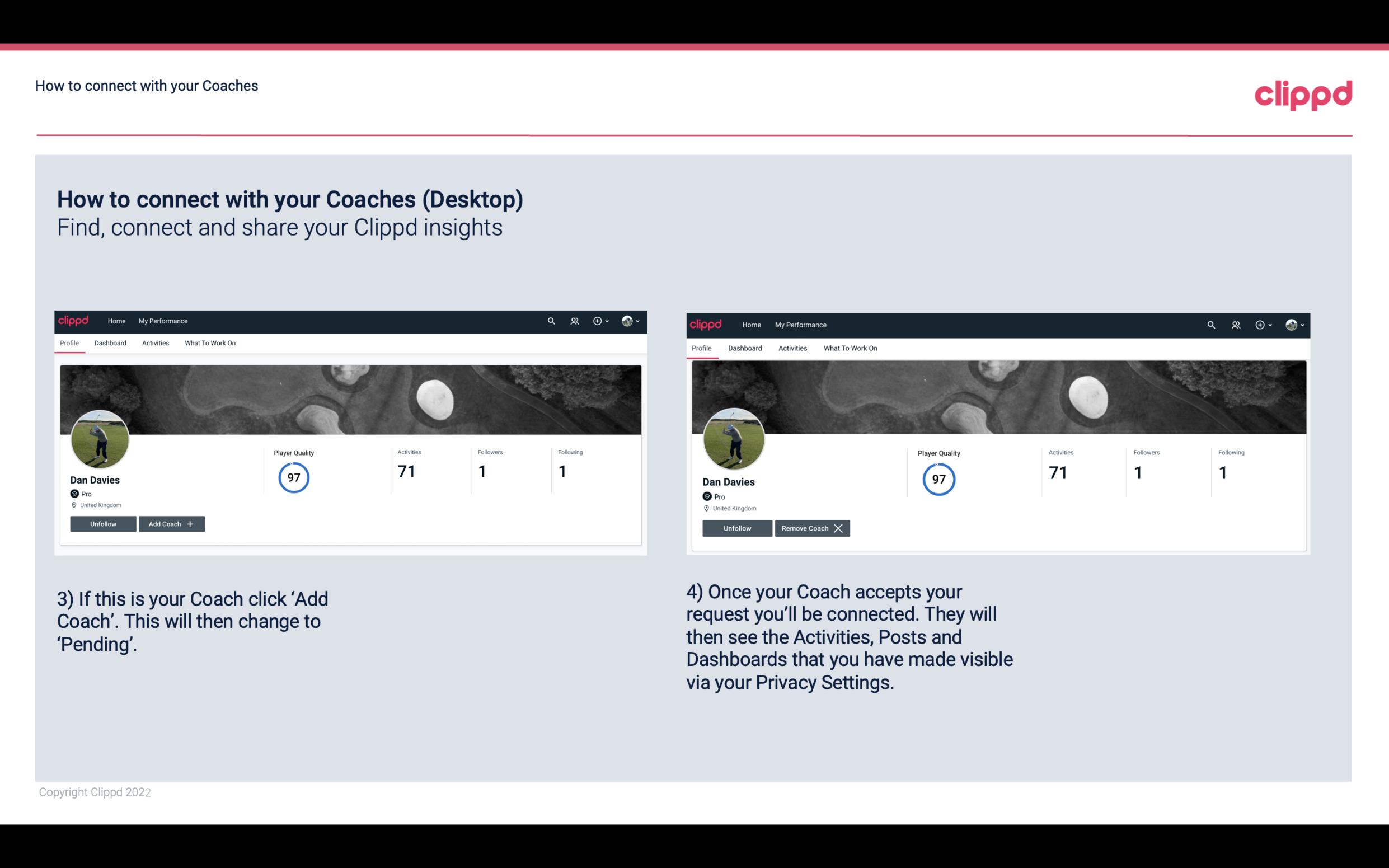Viewport: 1389px width, 868px height.
Task: Click the 'What To Work On' tab
Action: pos(209,343)
